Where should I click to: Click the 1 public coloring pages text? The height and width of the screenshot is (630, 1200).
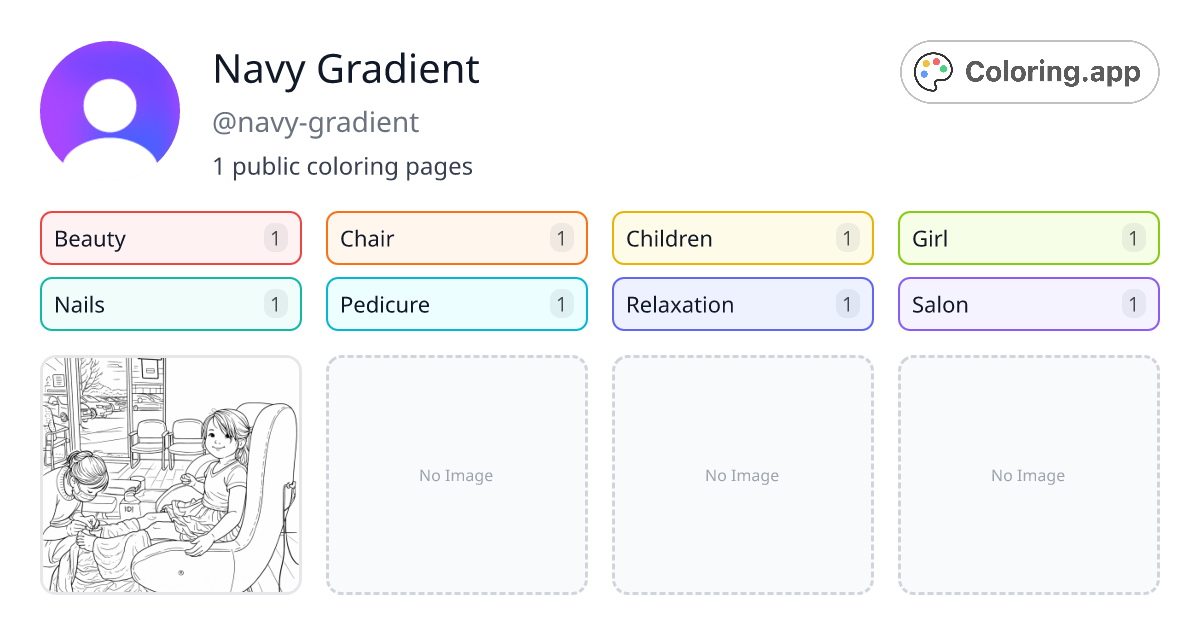click(343, 166)
